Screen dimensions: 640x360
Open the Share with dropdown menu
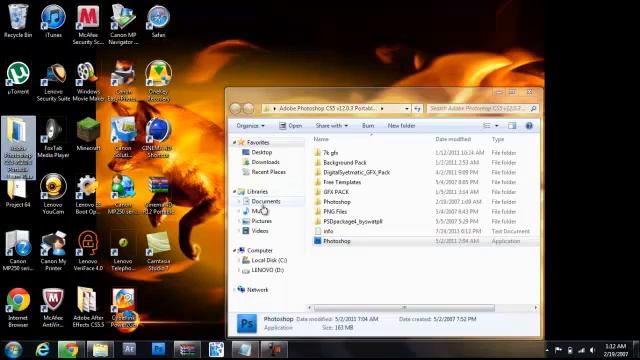(331, 126)
